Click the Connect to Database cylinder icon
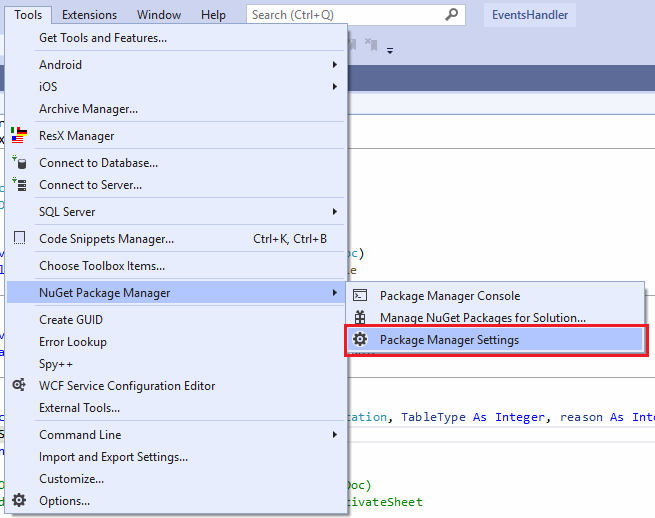 pos(19,163)
